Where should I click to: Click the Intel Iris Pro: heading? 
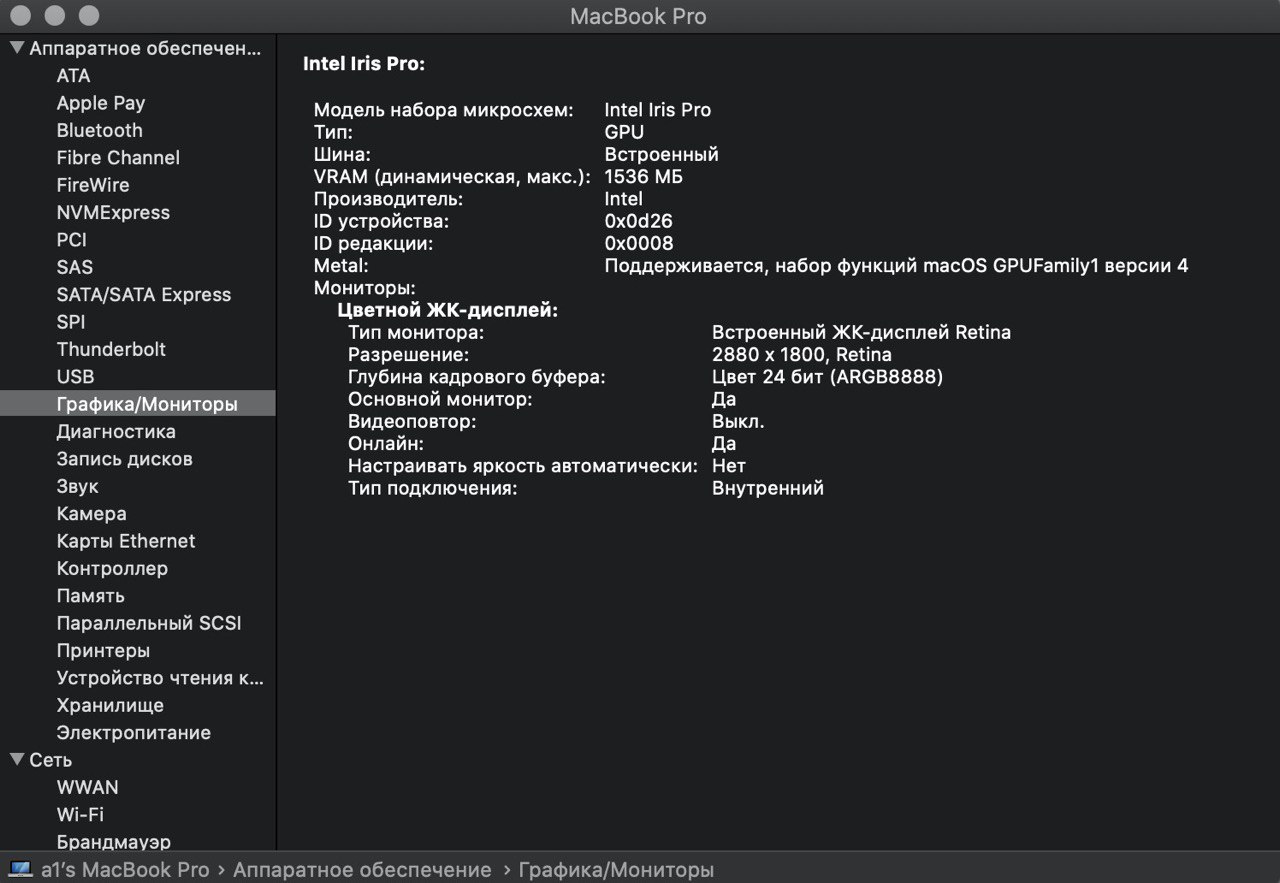click(x=364, y=64)
